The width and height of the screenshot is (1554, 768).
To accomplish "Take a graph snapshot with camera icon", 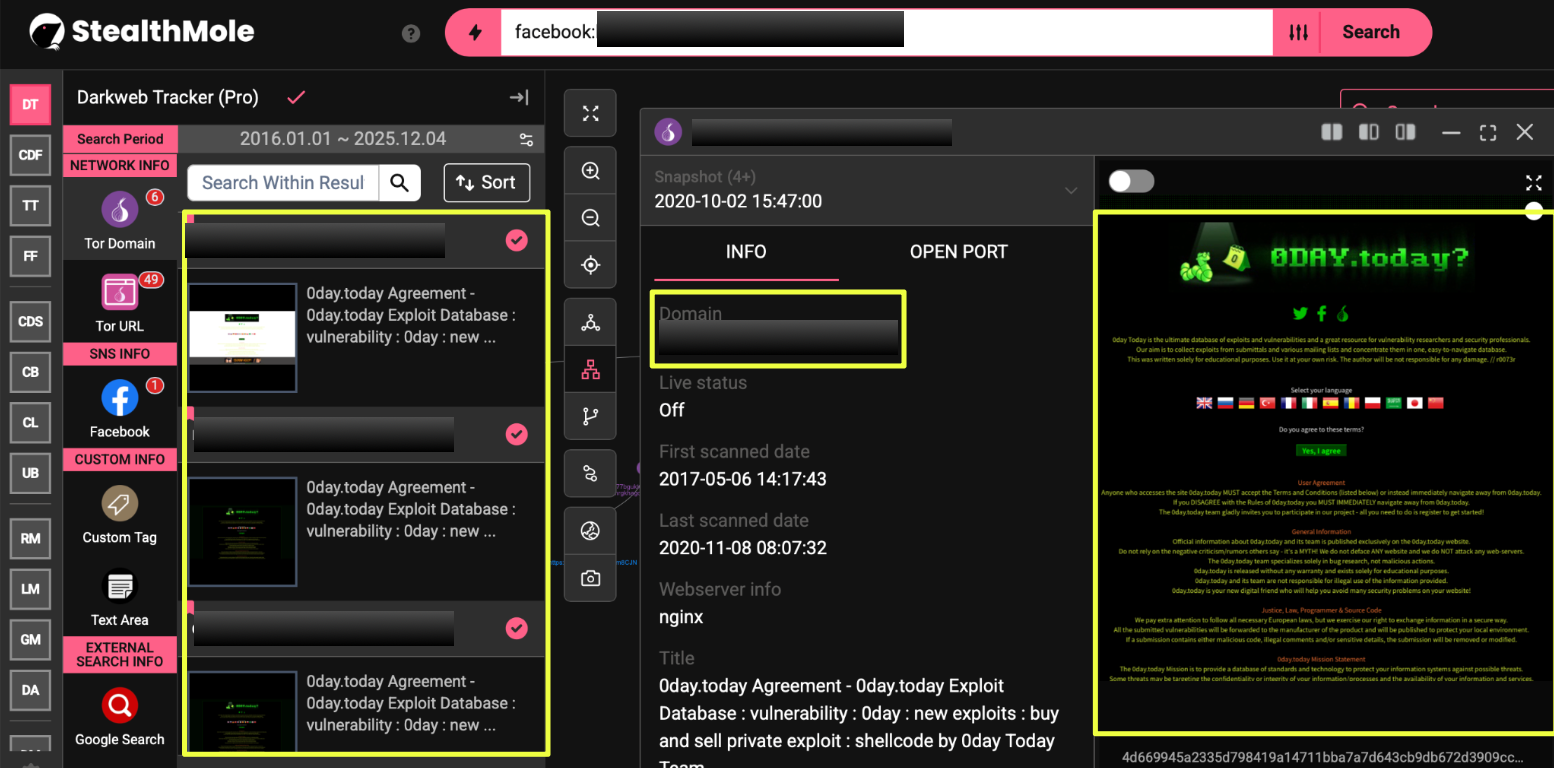I will 590,578.
